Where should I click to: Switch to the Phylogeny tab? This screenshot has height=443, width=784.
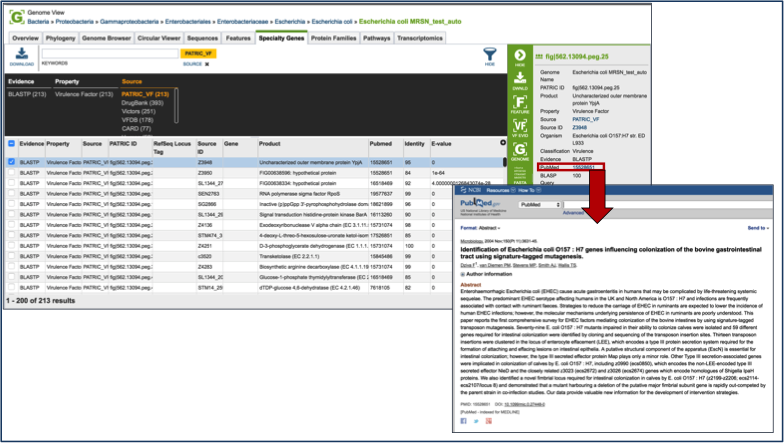coord(60,38)
